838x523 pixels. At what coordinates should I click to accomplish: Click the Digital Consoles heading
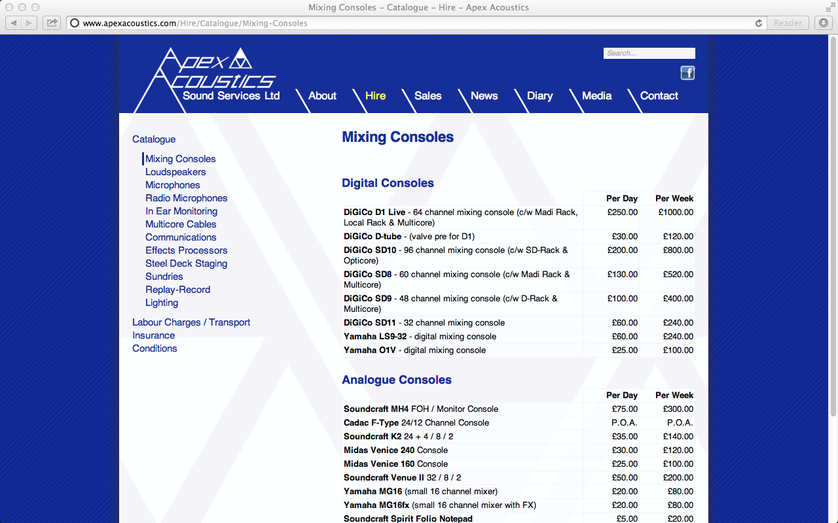388,183
